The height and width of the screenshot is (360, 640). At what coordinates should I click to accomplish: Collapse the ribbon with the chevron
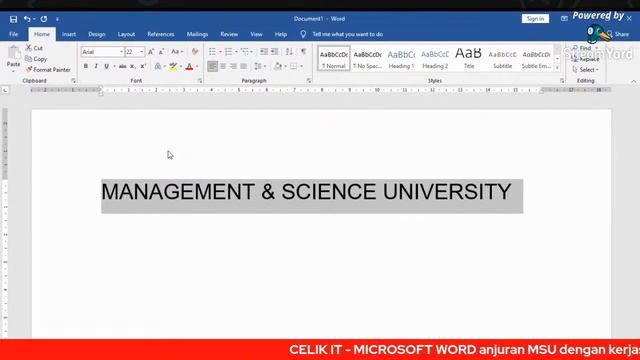[633, 81]
